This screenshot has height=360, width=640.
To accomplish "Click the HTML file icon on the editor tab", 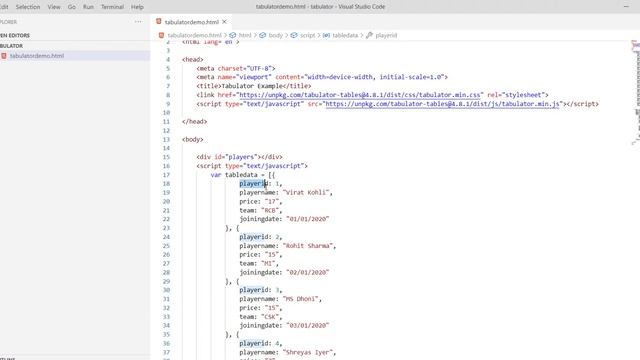I will tap(158, 22).
